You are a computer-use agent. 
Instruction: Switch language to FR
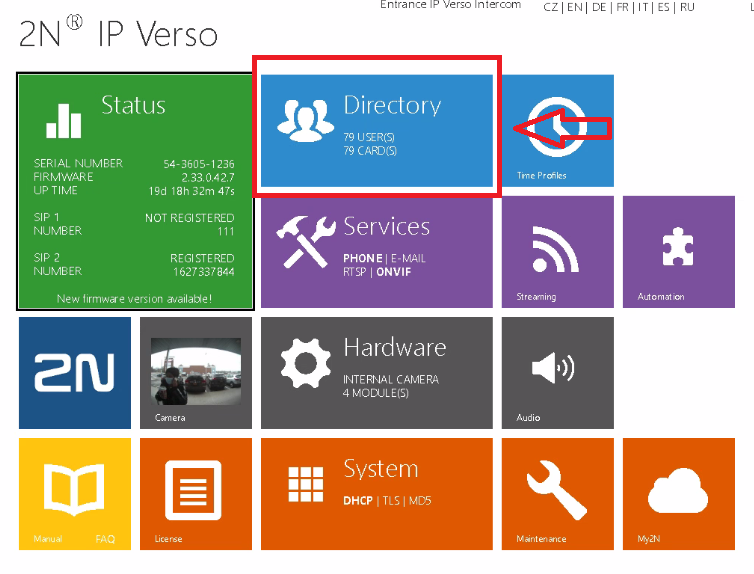pyautogui.click(x=622, y=7)
